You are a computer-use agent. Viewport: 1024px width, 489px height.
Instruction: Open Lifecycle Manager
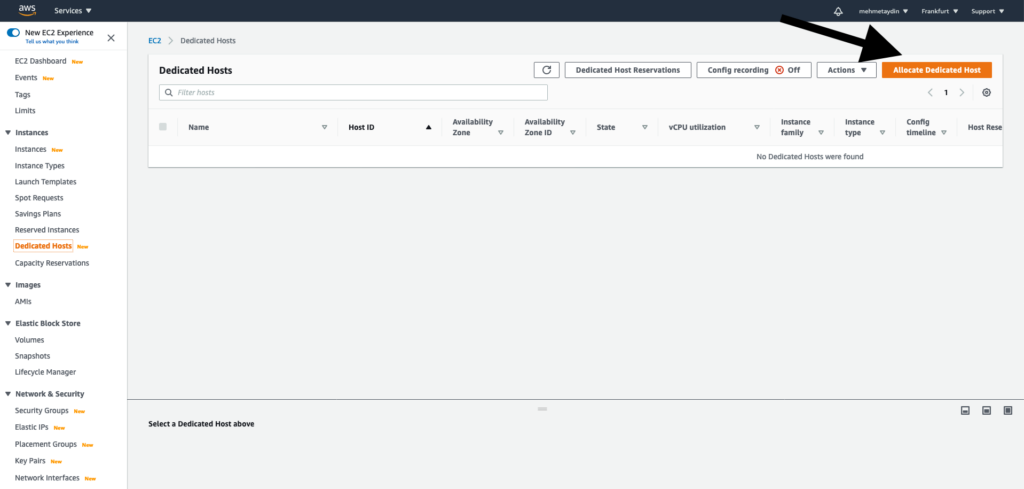pyautogui.click(x=46, y=372)
